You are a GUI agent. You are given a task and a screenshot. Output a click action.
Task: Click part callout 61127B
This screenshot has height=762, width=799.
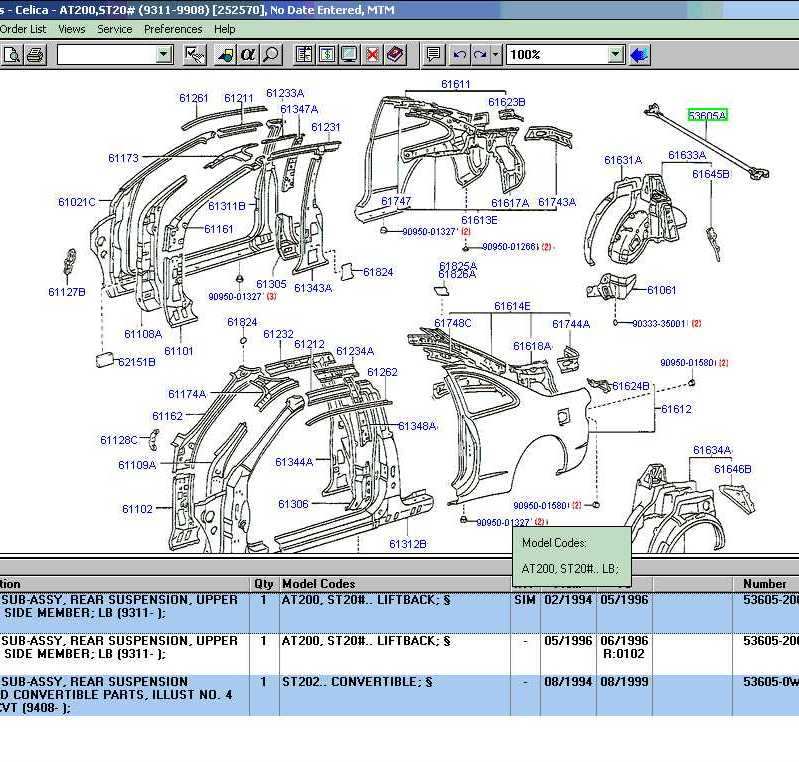click(67, 292)
